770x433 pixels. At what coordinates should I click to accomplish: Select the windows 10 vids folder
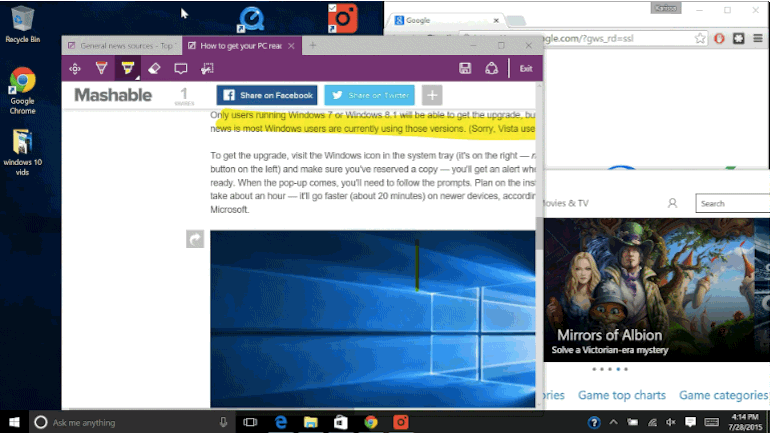tap(22, 152)
